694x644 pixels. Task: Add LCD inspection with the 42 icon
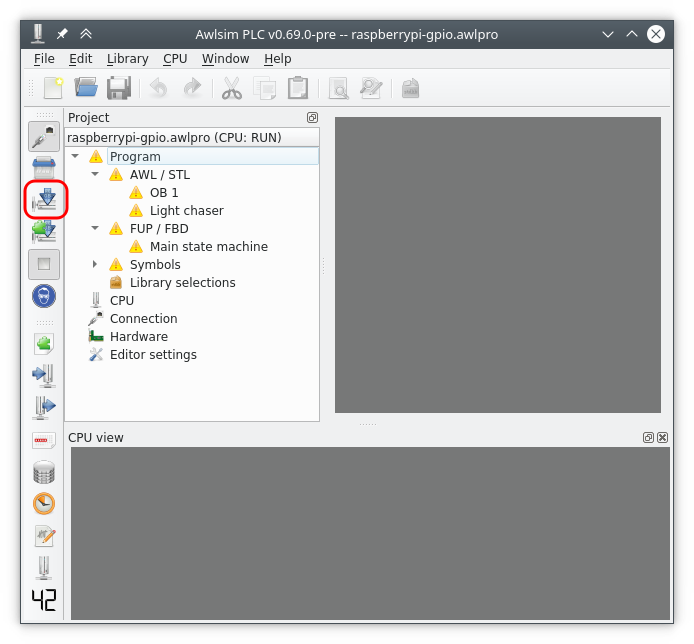[x=44, y=600]
